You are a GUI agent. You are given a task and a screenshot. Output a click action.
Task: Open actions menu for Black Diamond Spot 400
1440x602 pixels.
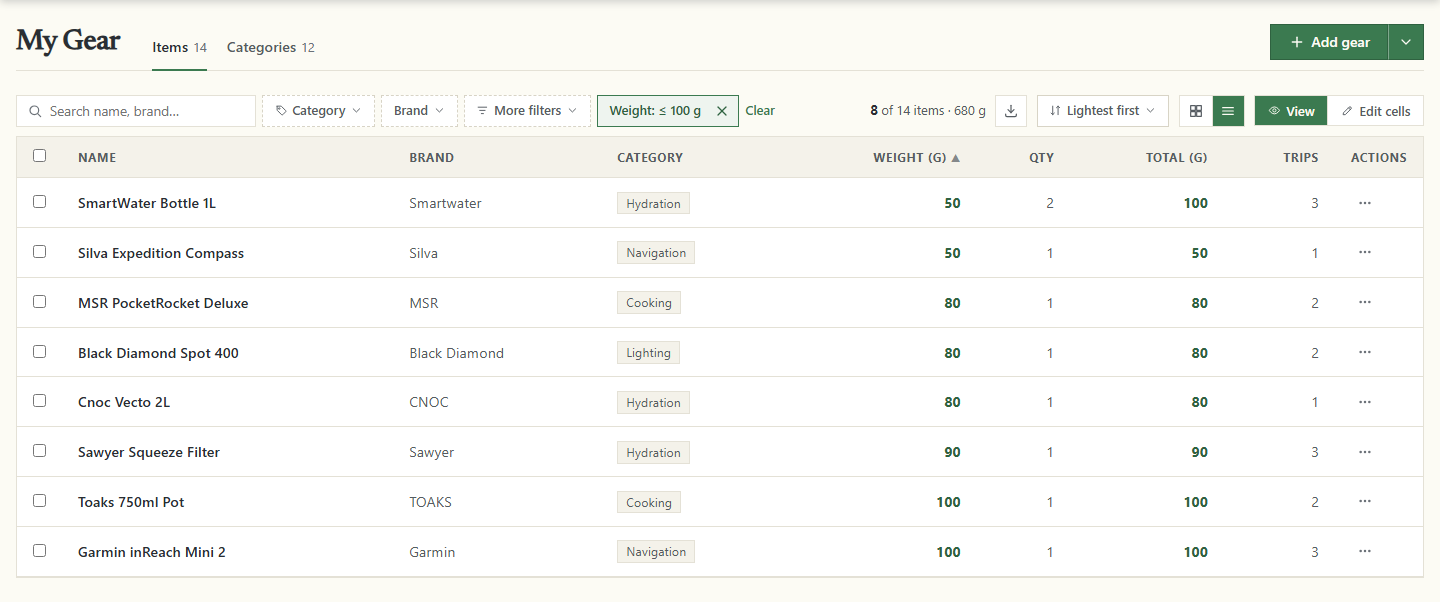click(1365, 353)
